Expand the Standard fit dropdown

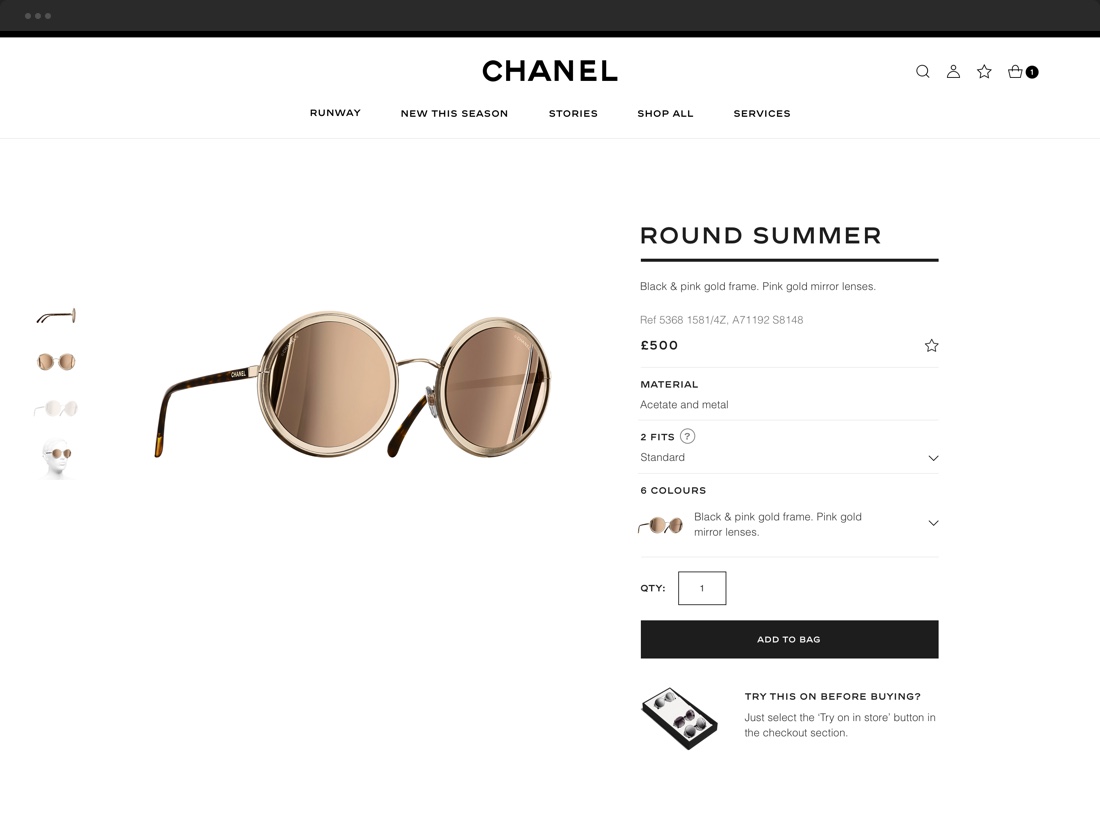coord(789,457)
